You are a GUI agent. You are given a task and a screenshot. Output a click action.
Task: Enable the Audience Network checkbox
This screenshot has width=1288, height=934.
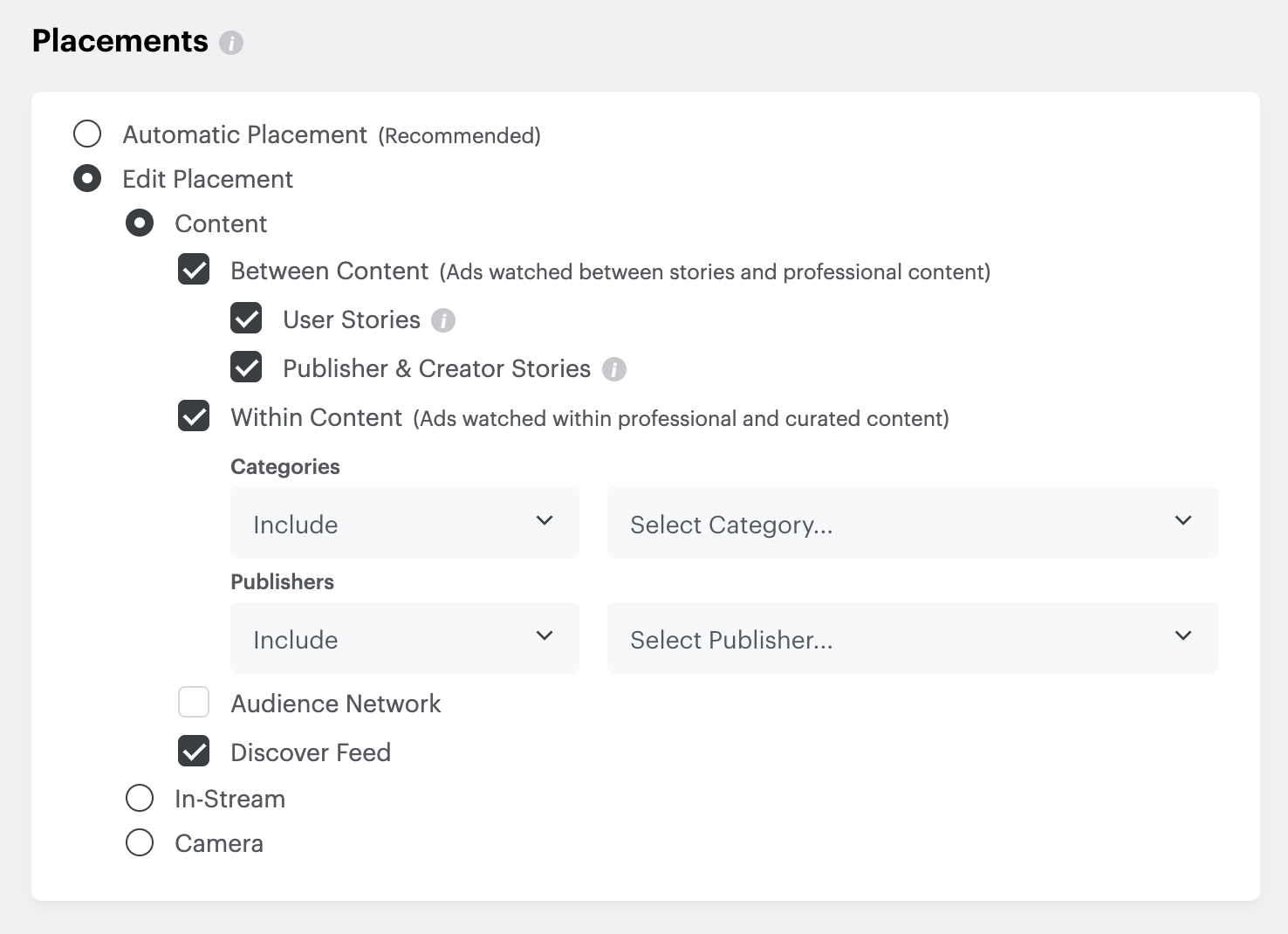[x=194, y=702]
